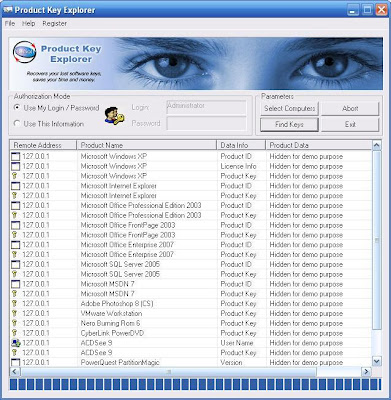Click key icon for SQL Server 2005 Product Key
This screenshot has width=391, height=400.
pos(15,274)
